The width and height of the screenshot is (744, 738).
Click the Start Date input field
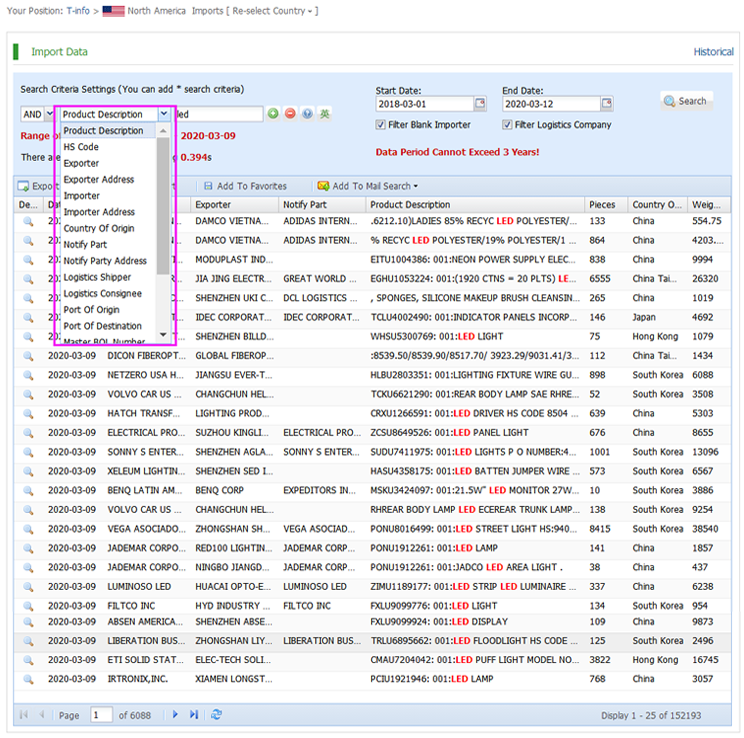click(425, 103)
